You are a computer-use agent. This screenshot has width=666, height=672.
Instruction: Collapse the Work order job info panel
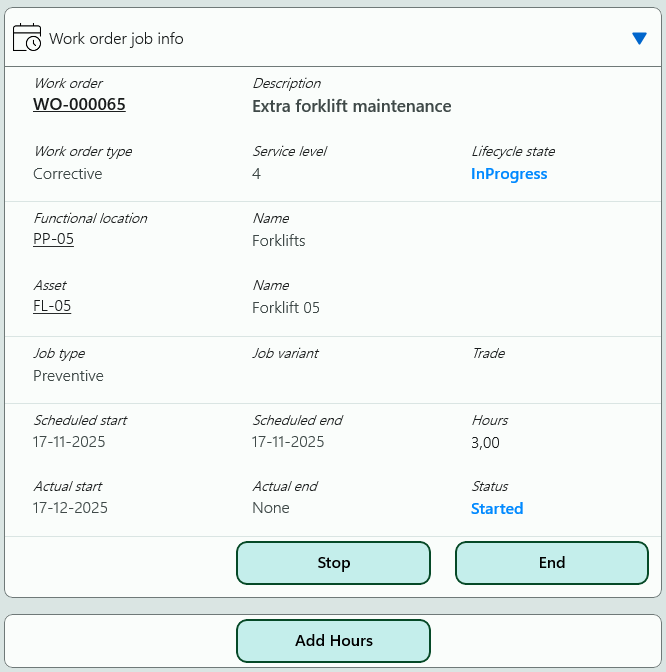[x=639, y=39]
